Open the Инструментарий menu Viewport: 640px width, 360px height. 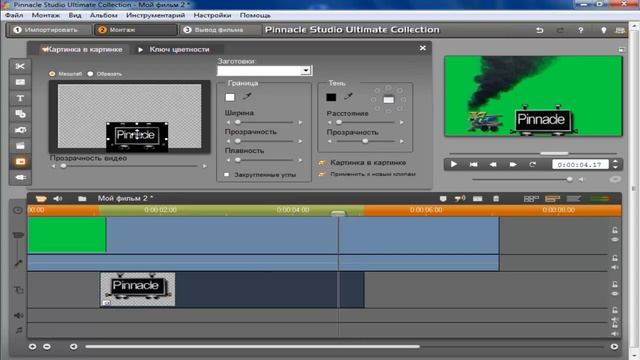(x=156, y=15)
